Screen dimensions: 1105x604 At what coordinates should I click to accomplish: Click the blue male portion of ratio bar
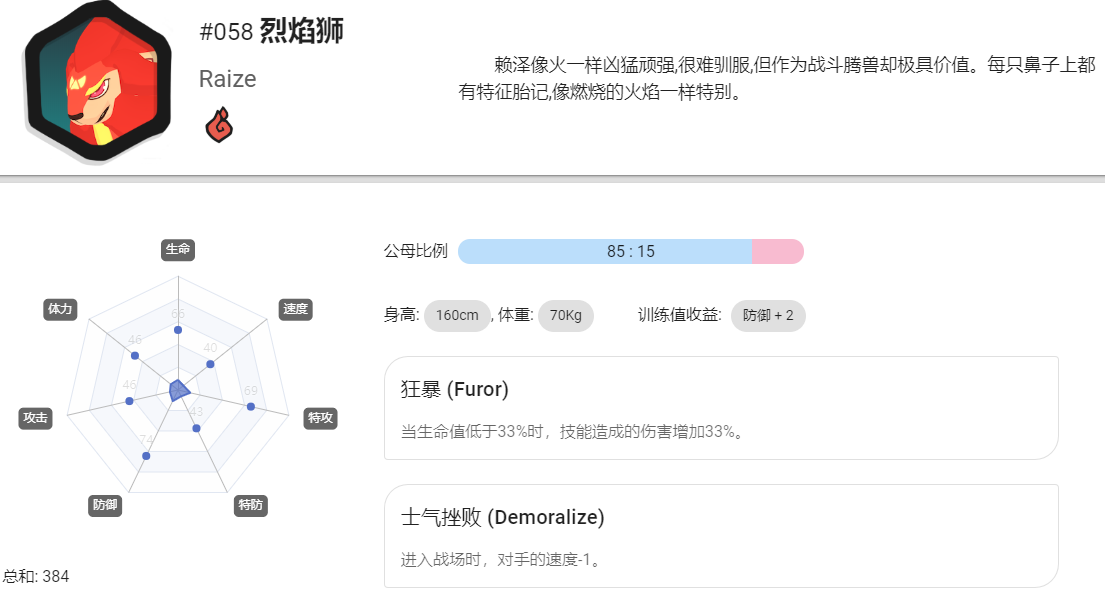pyautogui.click(x=605, y=252)
